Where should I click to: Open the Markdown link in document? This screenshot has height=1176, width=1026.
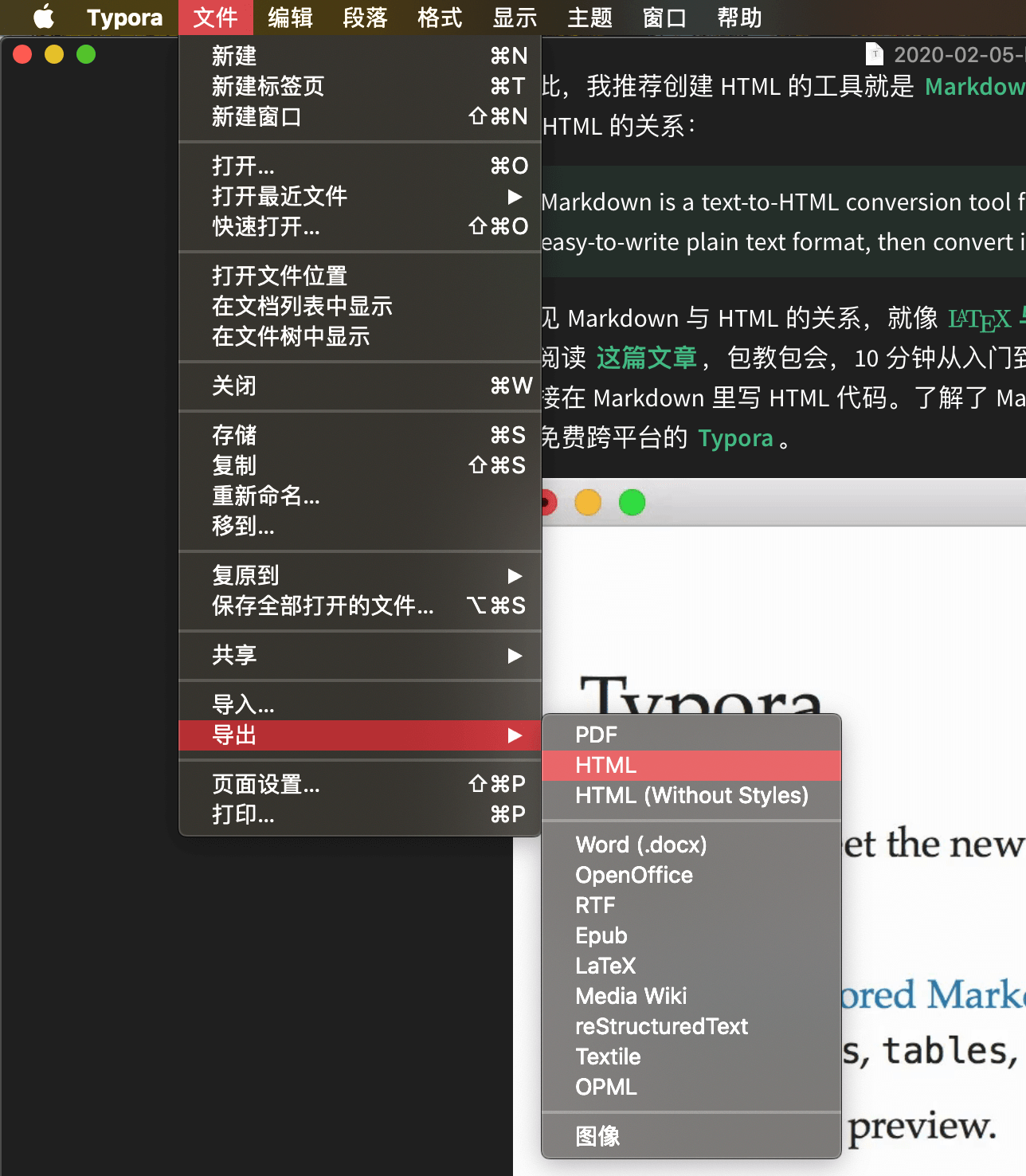pos(975,86)
